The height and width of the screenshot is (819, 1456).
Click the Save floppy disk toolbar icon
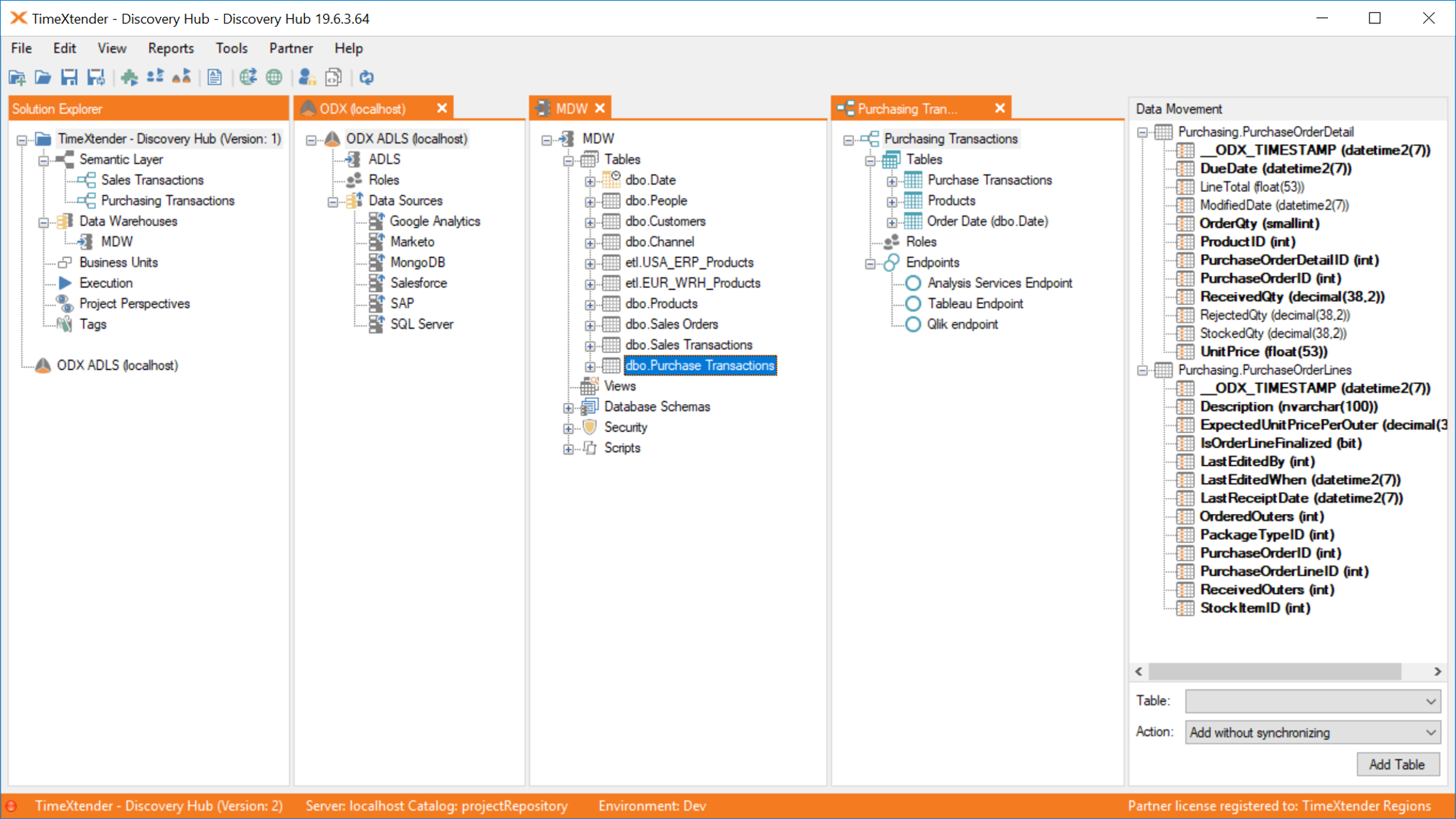69,77
